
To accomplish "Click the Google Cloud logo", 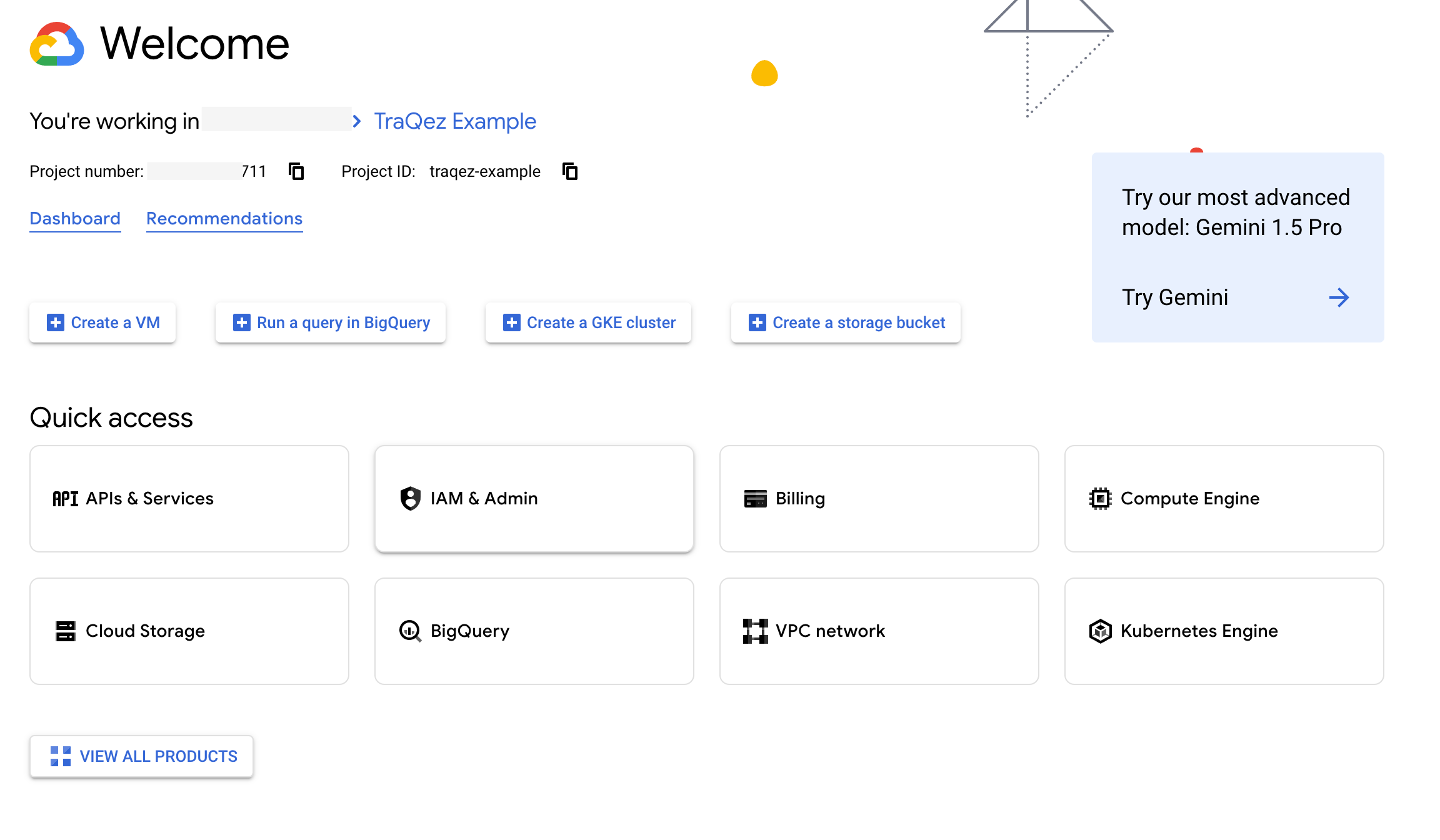I will click(x=57, y=44).
